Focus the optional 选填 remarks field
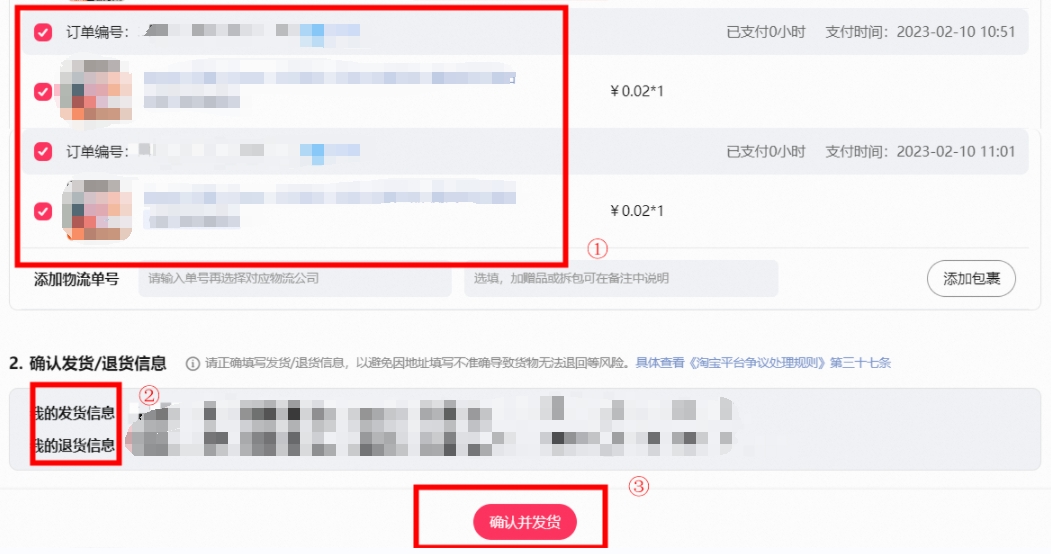This screenshot has width=1051, height=554. point(621,279)
